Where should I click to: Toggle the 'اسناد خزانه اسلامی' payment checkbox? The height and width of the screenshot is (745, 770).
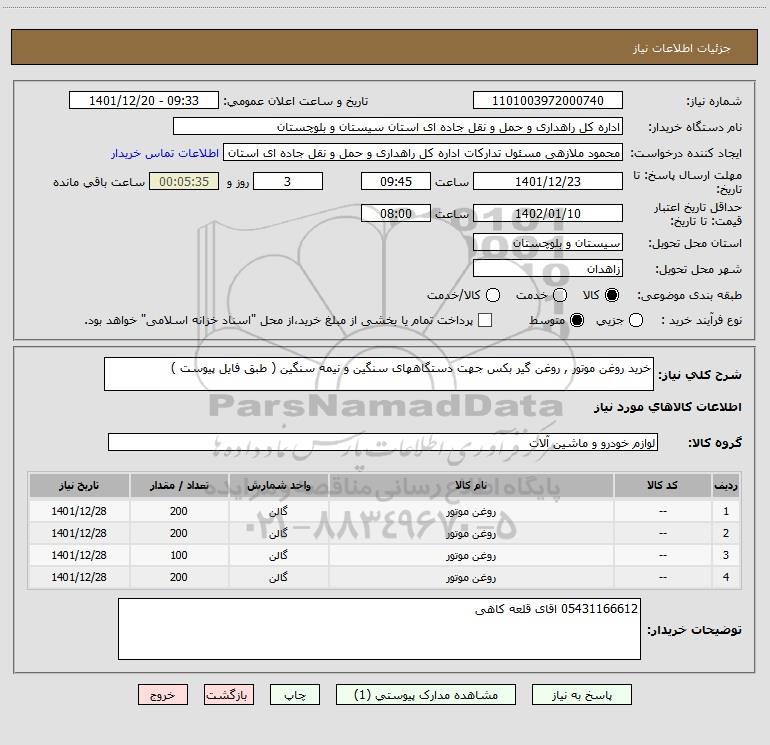[x=485, y=320]
